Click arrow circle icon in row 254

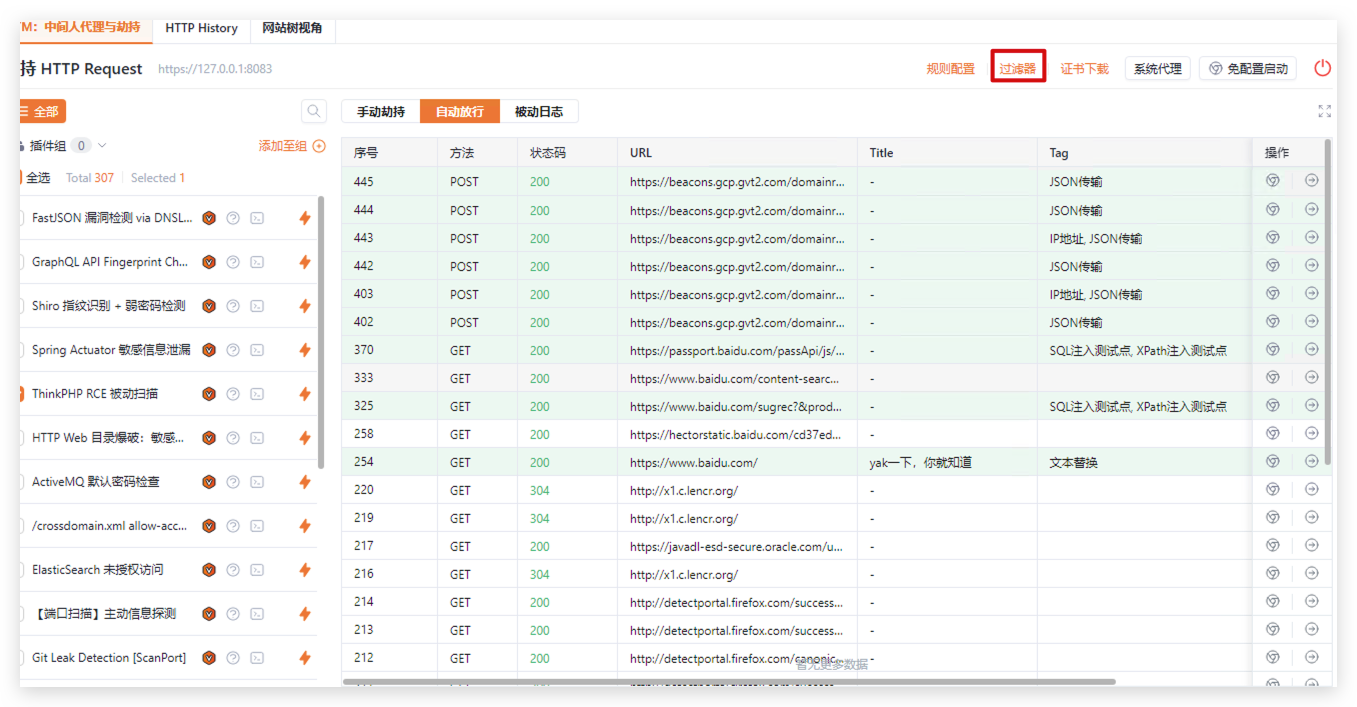[1311, 461]
